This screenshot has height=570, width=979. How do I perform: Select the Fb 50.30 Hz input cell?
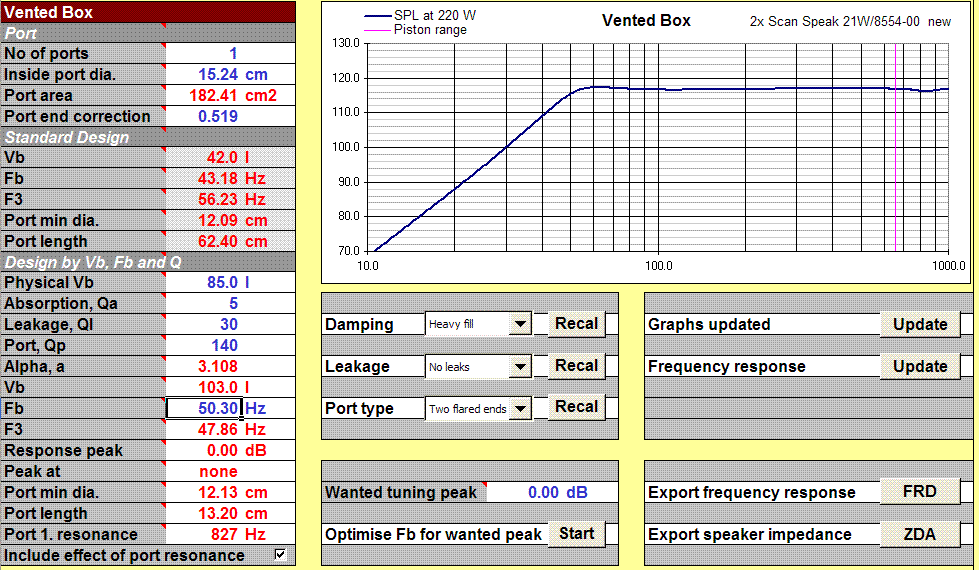click(204, 408)
